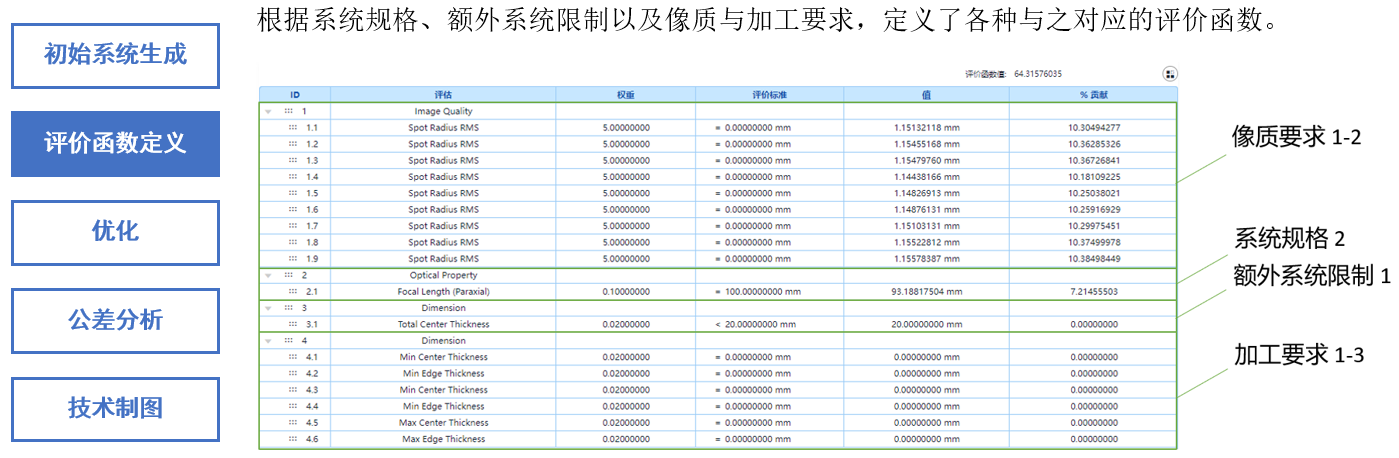The image size is (1399, 458).
Task: Click the drag handle of row 1.9
Action: [293, 259]
